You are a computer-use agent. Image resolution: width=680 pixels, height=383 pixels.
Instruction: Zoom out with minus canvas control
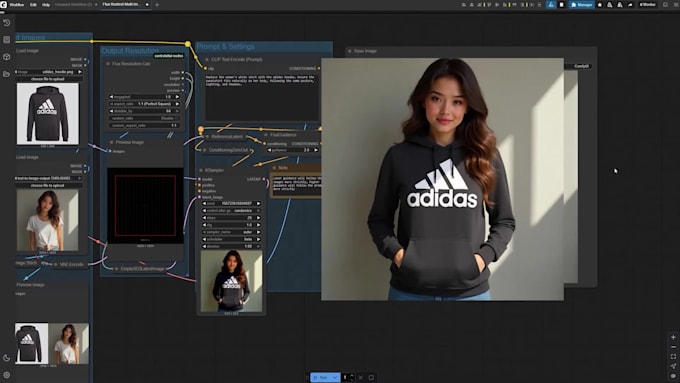click(x=673, y=347)
